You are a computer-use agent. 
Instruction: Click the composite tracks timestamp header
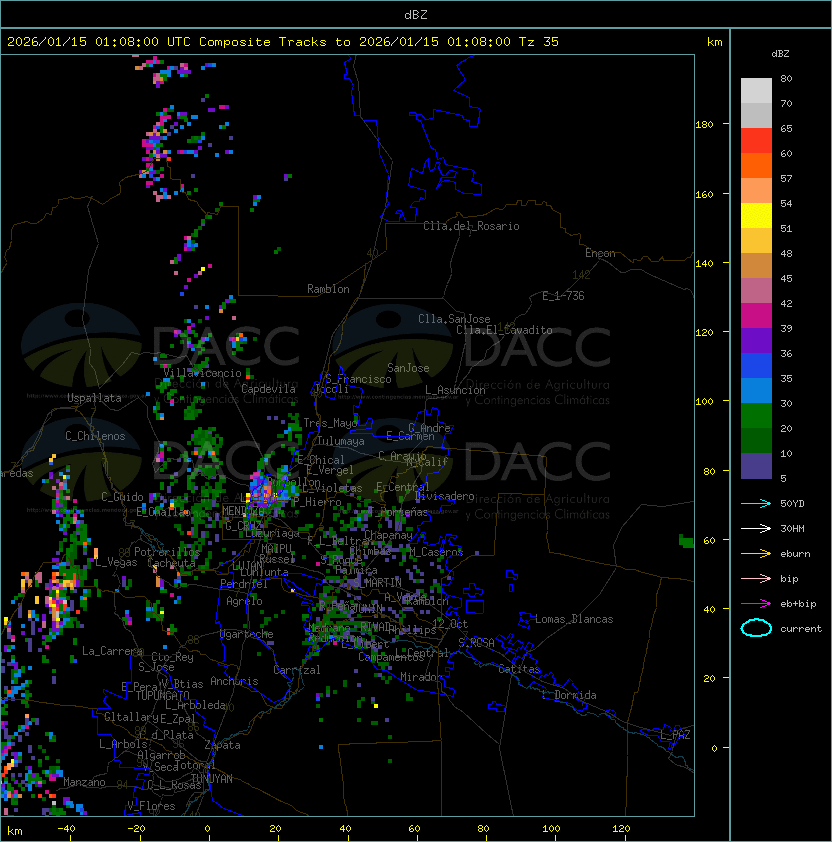point(283,42)
